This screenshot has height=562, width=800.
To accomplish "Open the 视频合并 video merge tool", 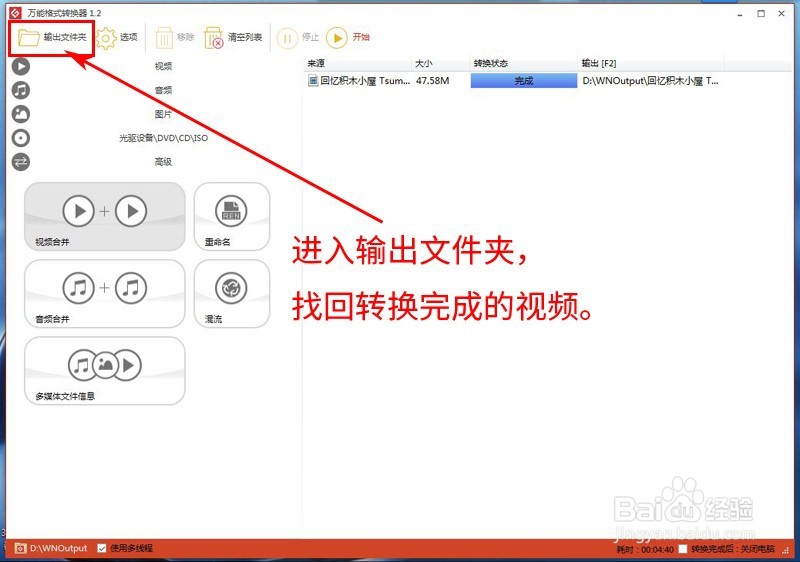I will (x=105, y=217).
